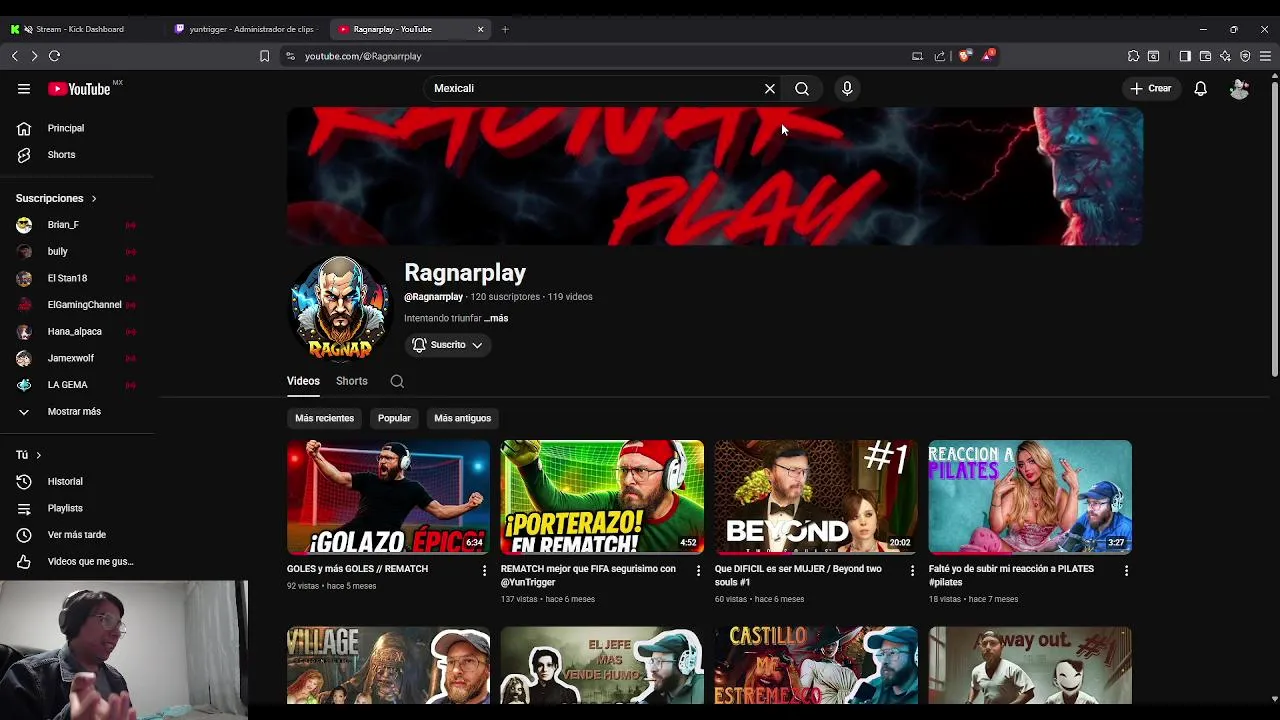
Task: Open the VILLAGE video thumbnail
Action: click(388, 665)
